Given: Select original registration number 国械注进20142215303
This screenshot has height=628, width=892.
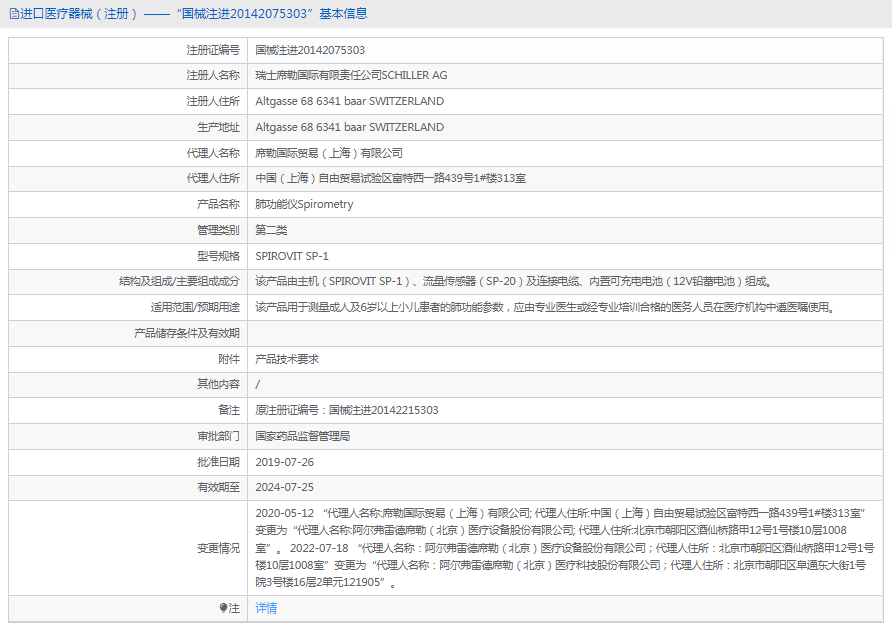Looking at the screenshot, I should point(383,410).
